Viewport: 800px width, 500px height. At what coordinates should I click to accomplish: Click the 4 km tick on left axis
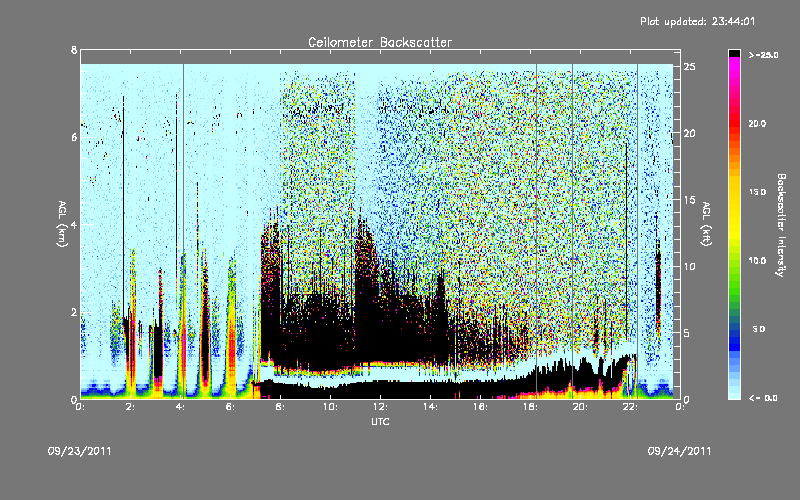point(74,224)
